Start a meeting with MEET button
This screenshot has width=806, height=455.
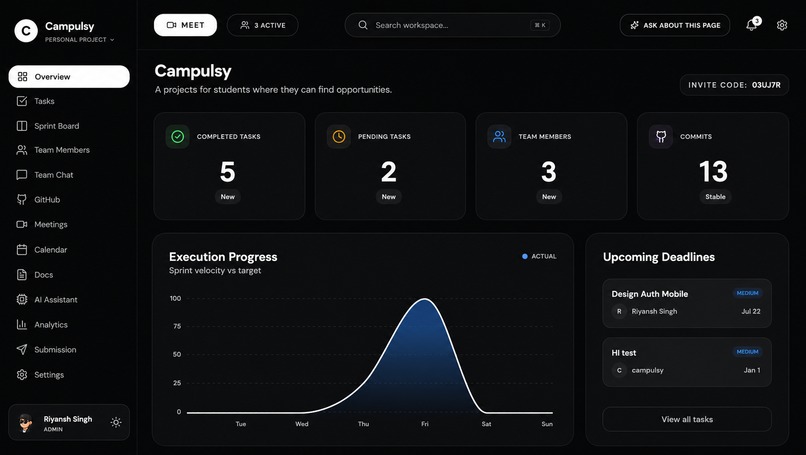pos(185,25)
